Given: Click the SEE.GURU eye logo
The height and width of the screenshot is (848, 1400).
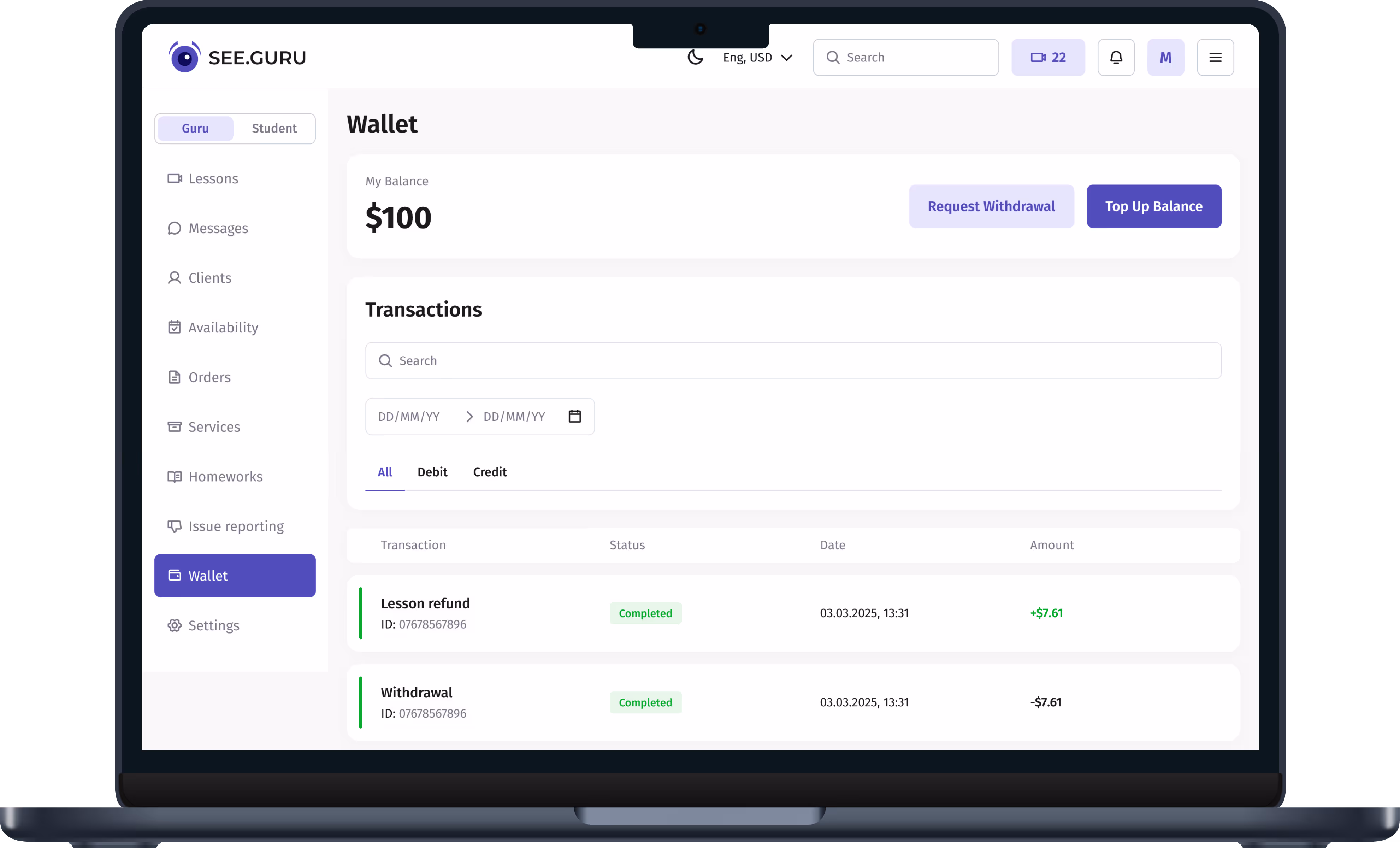Looking at the screenshot, I should pyautogui.click(x=185, y=57).
